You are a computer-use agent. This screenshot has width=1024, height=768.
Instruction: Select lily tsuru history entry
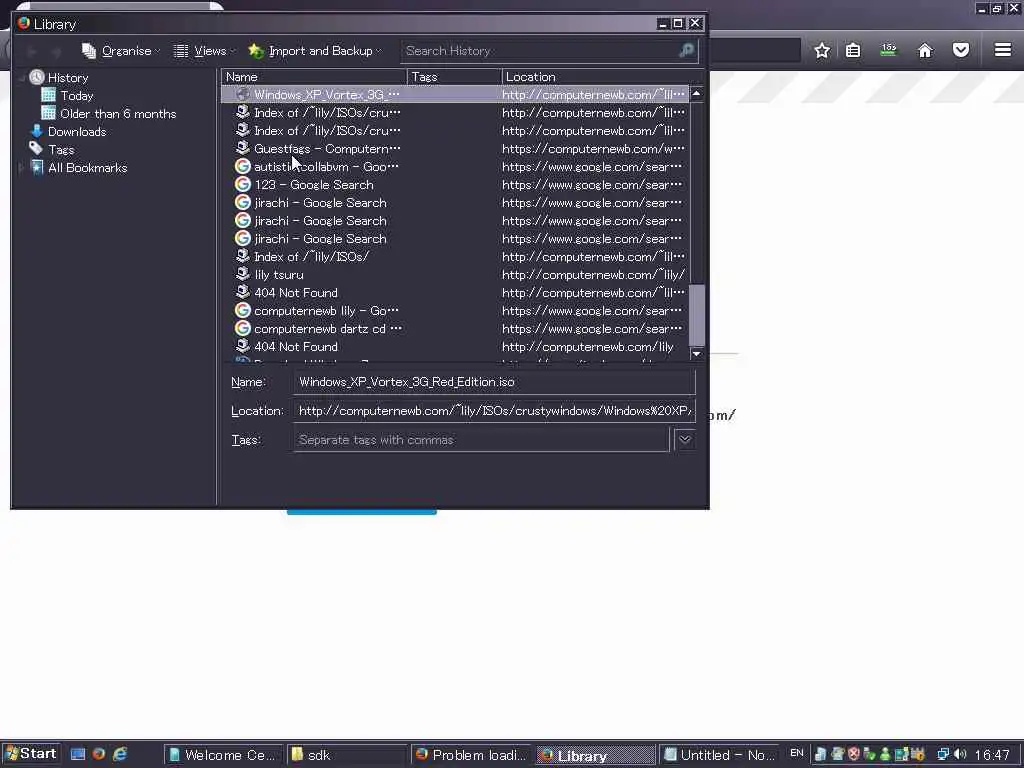[x=455, y=275]
